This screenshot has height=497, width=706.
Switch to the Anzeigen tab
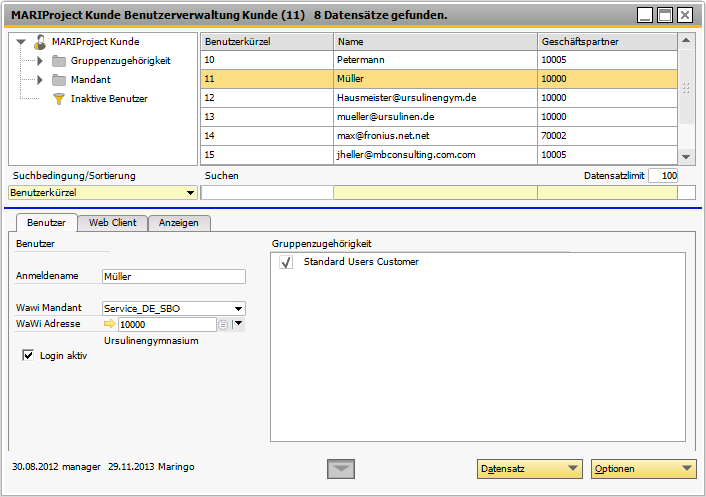(179, 223)
